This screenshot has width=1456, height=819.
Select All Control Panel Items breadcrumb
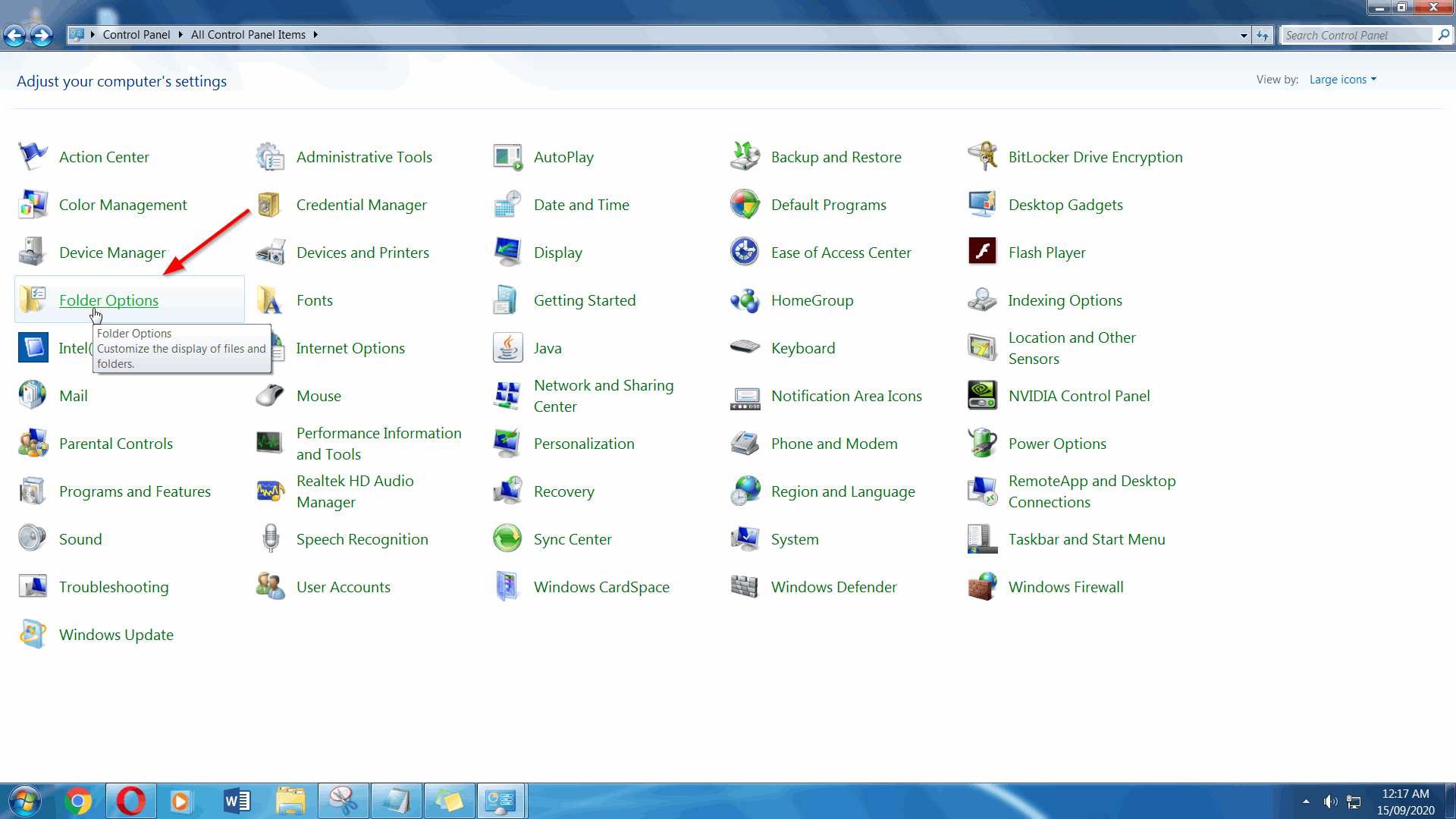(248, 35)
